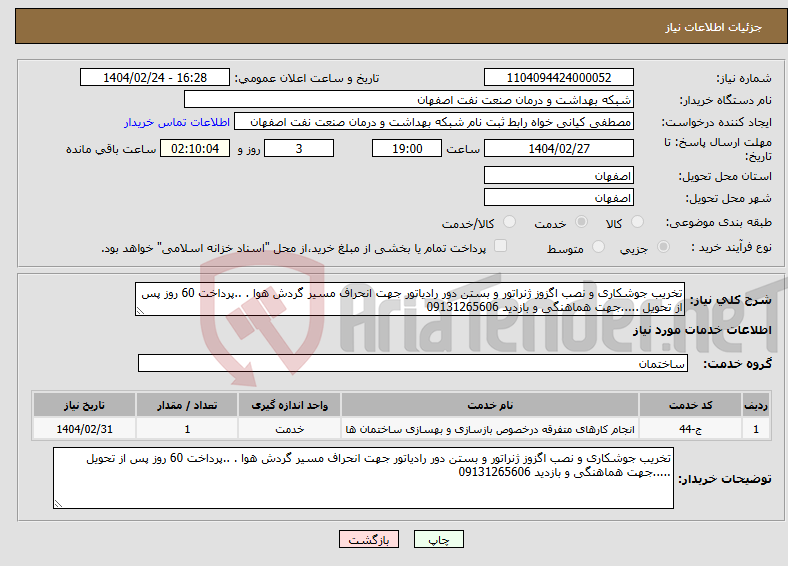Viewport: 788px width, 566px height.
Task: Select the کالا/خدمت radio button
Action: pos(510,222)
